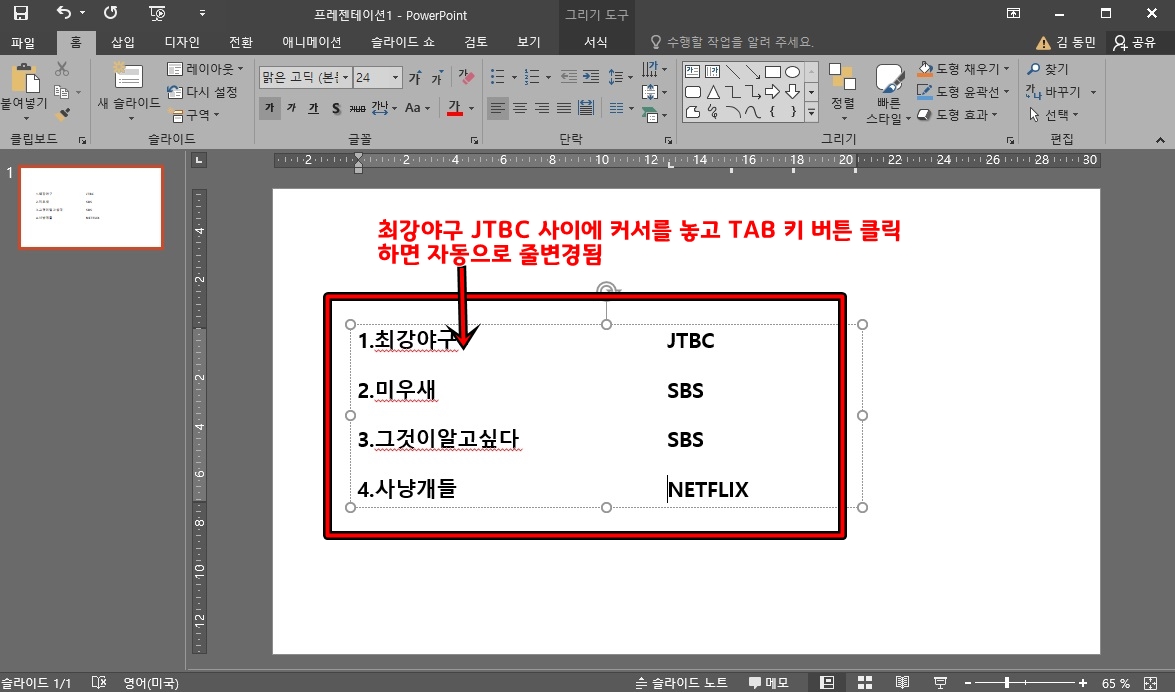Open the 정렬 arrange button
The height and width of the screenshot is (692, 1175).
pos(843,91)
